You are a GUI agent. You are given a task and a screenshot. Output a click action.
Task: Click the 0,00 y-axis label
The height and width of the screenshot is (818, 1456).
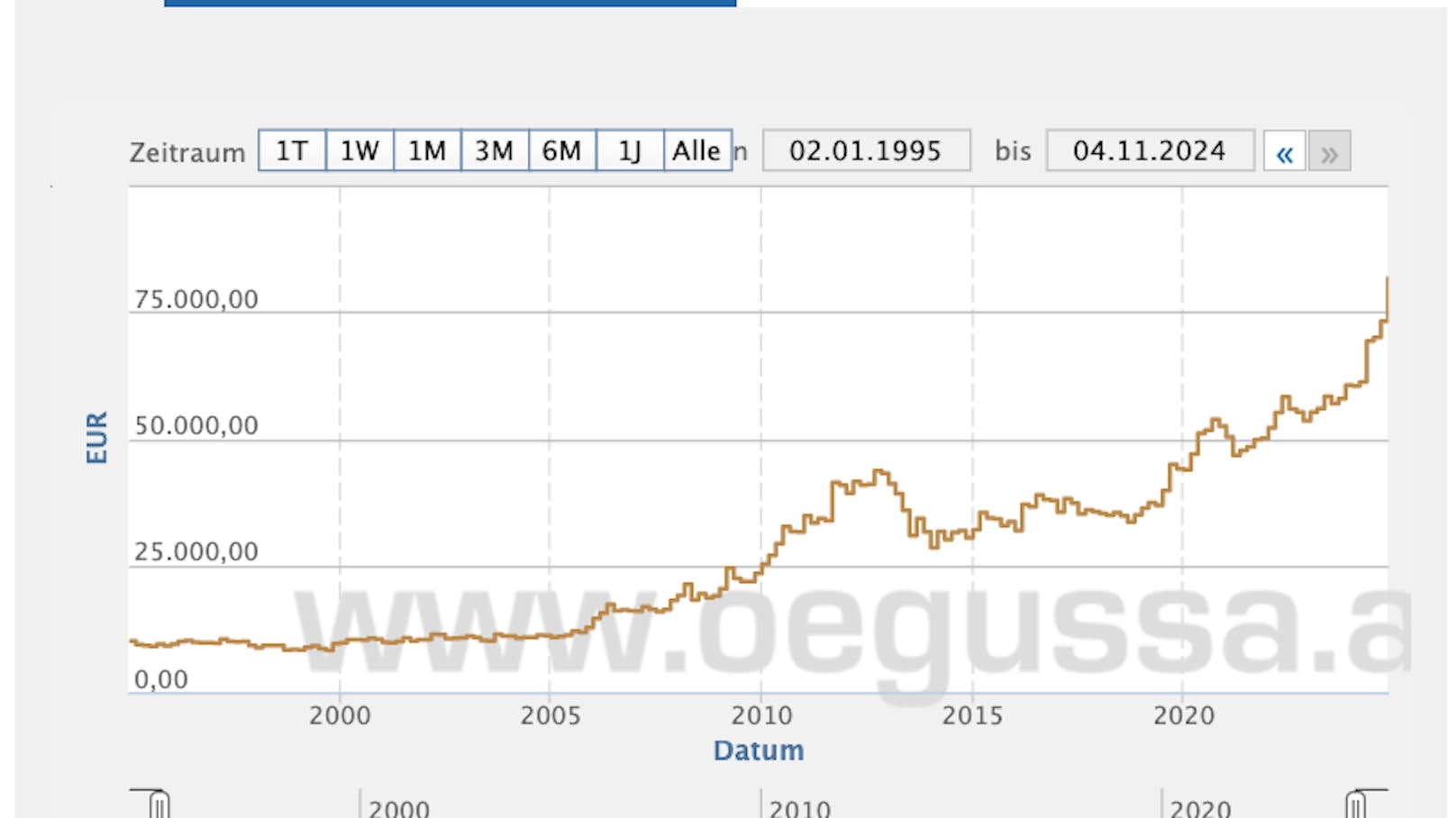tap(161, 679)
